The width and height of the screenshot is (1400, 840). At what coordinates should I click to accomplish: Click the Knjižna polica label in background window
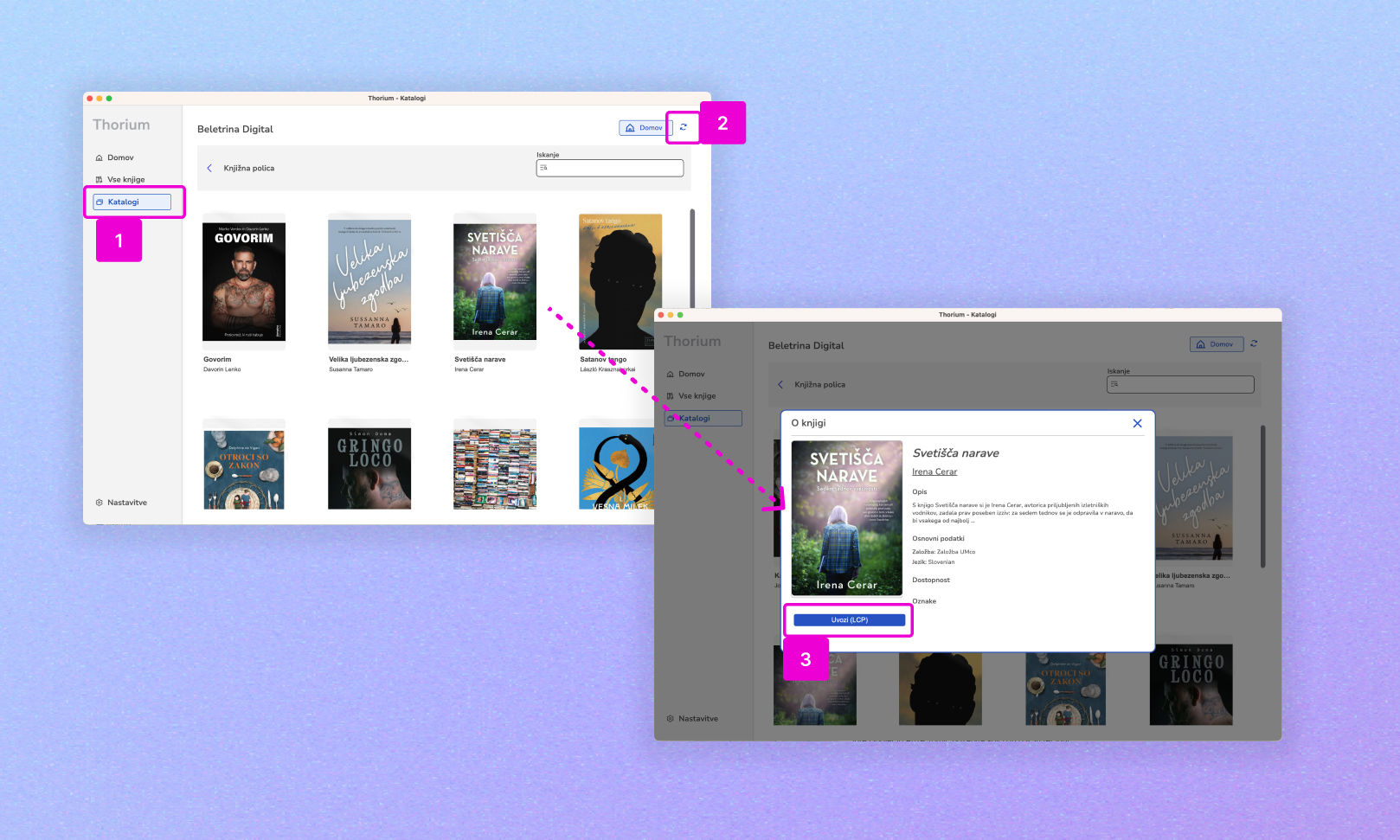pyautogui.click(x=249, y=168)
